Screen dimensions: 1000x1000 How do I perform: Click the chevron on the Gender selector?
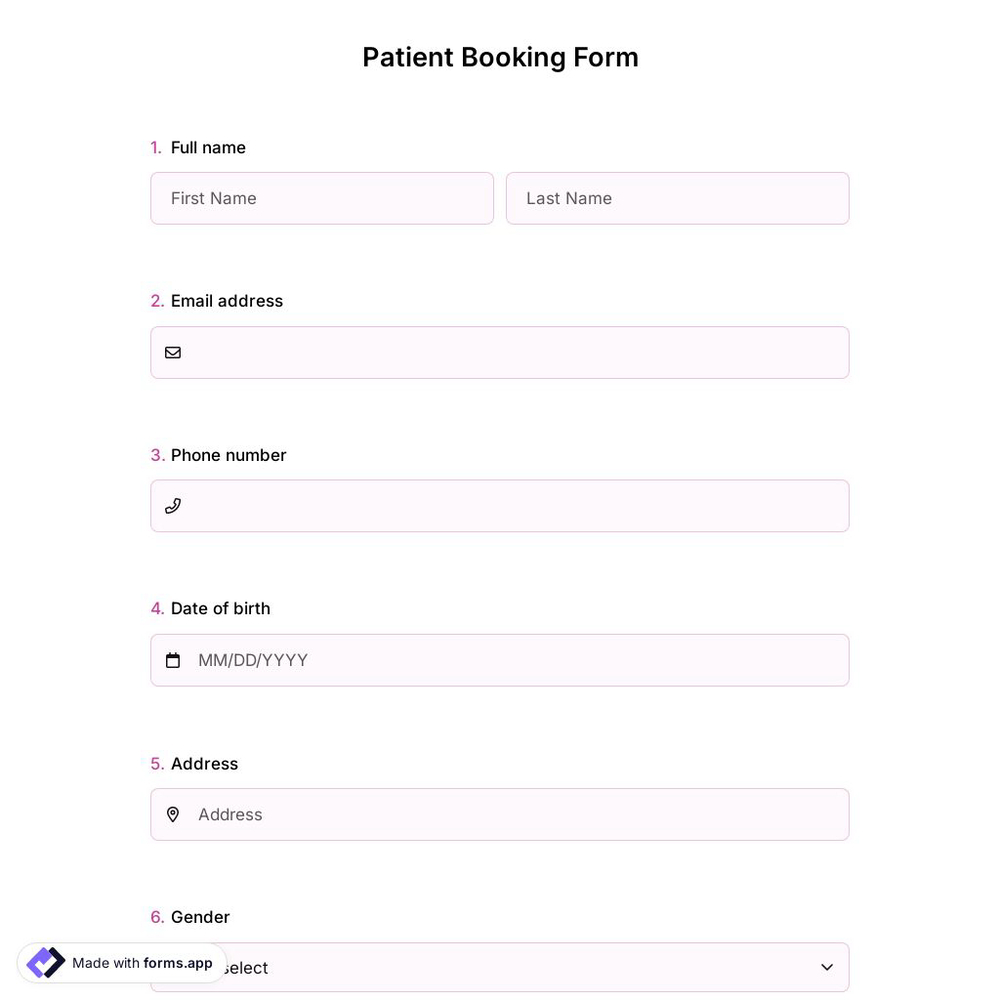(x=827, y=967)
